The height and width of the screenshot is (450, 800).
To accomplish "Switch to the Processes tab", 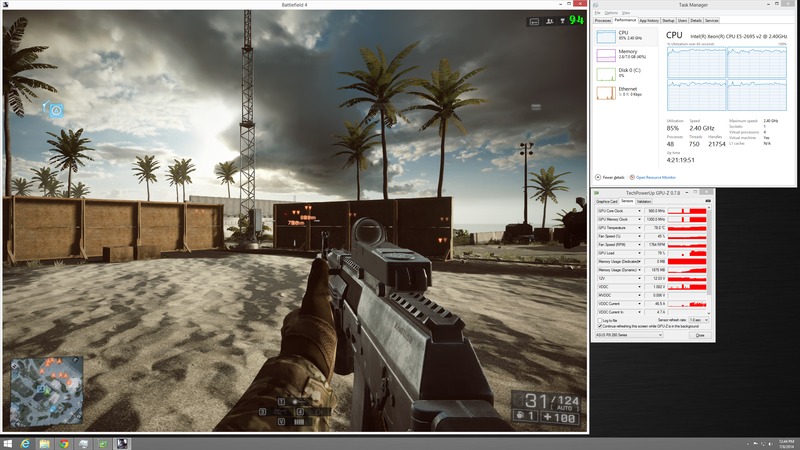I will point(603,20).
